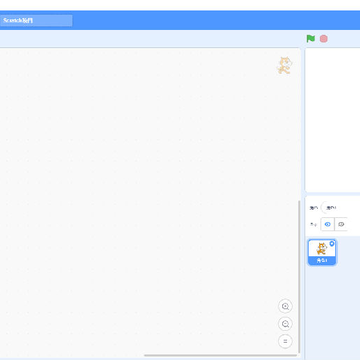The width and height of the screenshot is (360, 360).
Task: Select the hide sprite crossed-eye toggle
Action: pos(341,224)
